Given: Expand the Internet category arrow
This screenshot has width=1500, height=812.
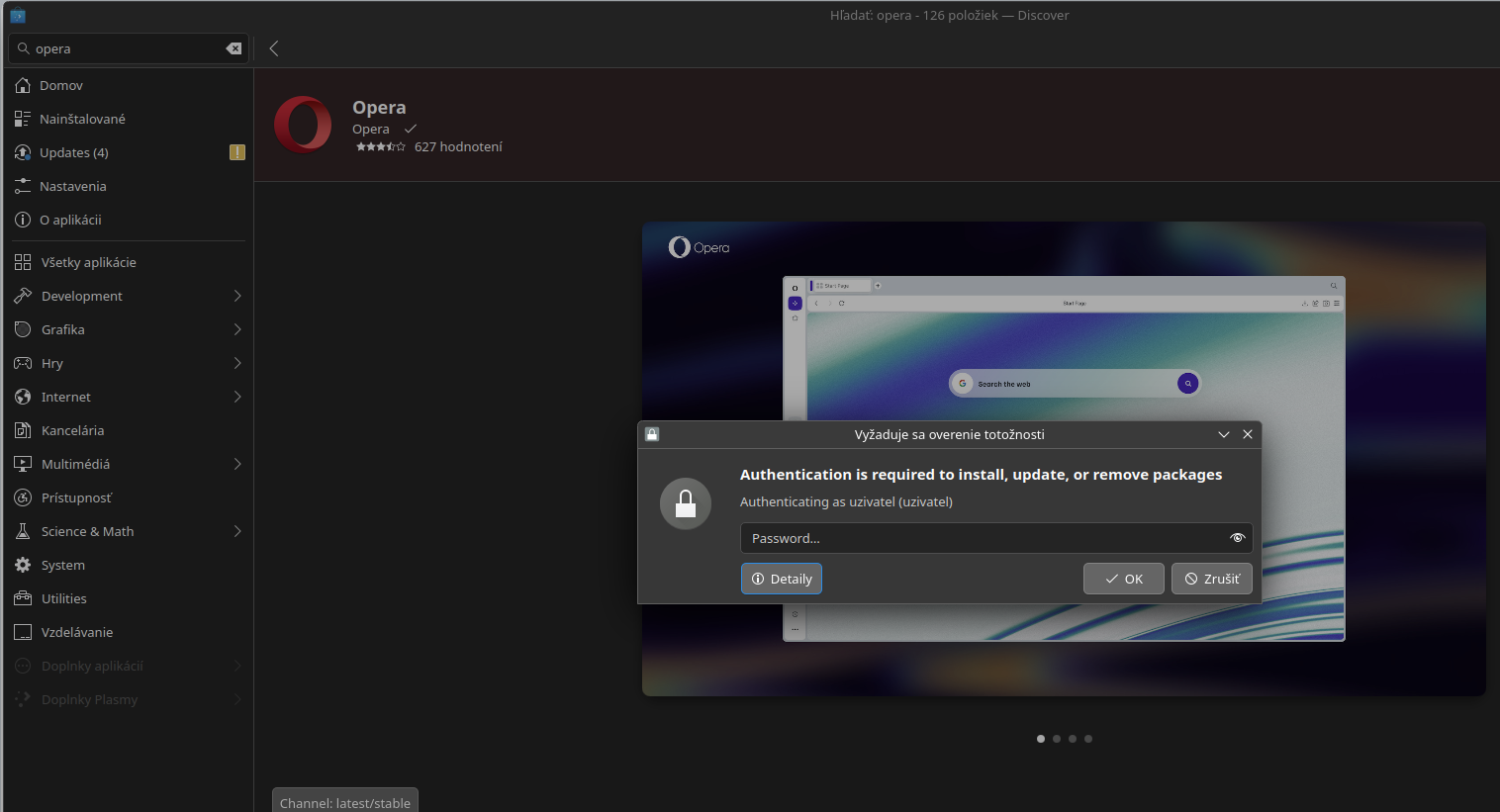Looking at the screenshot, I should pos(237,398).
